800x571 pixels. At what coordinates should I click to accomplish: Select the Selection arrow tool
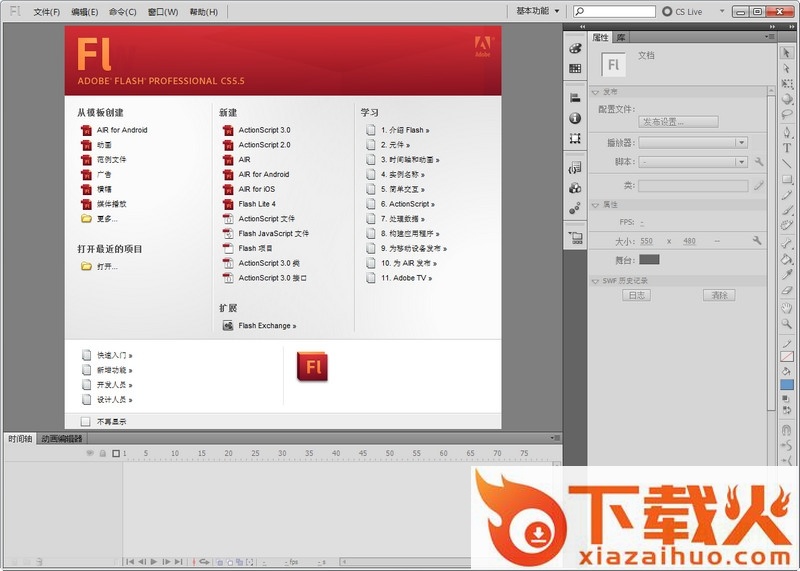[786, 53]
